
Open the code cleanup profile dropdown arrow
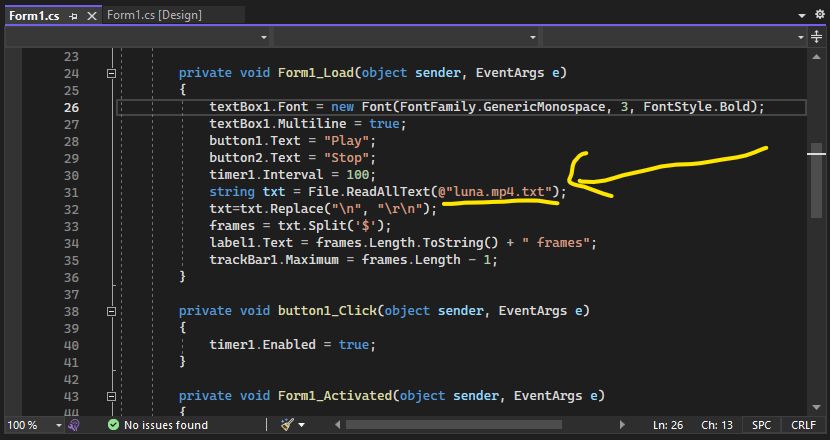(x=303, y=425)
